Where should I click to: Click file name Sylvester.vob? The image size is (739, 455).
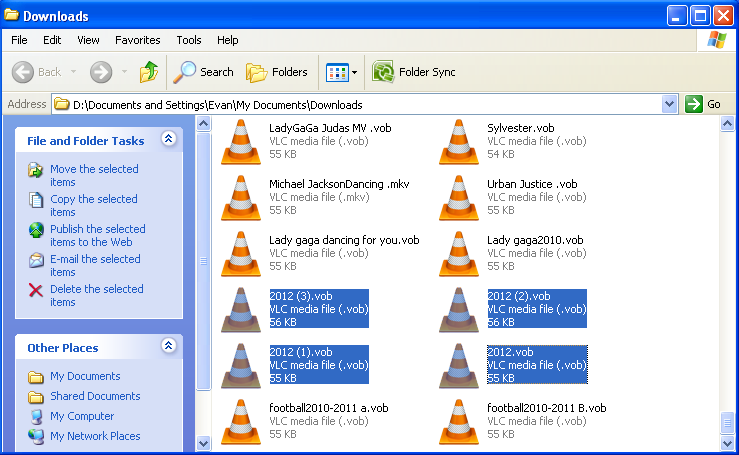click(521, 128)
